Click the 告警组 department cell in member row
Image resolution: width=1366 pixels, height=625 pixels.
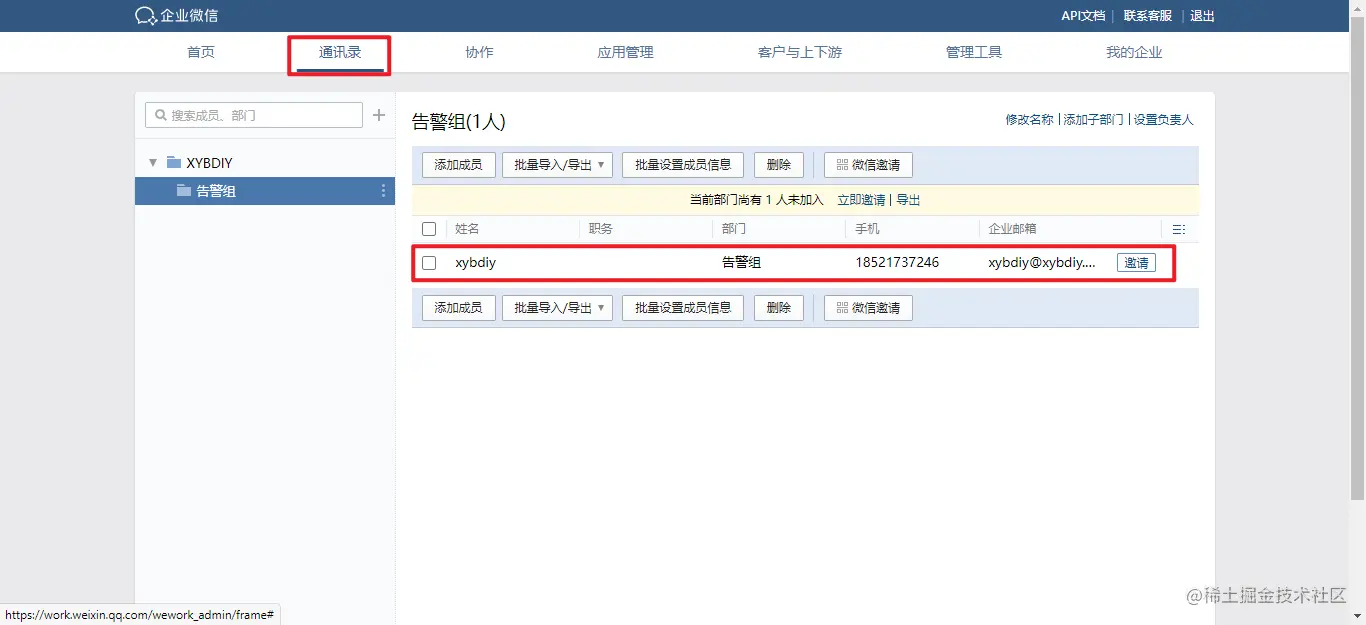(x=742, y=263)
